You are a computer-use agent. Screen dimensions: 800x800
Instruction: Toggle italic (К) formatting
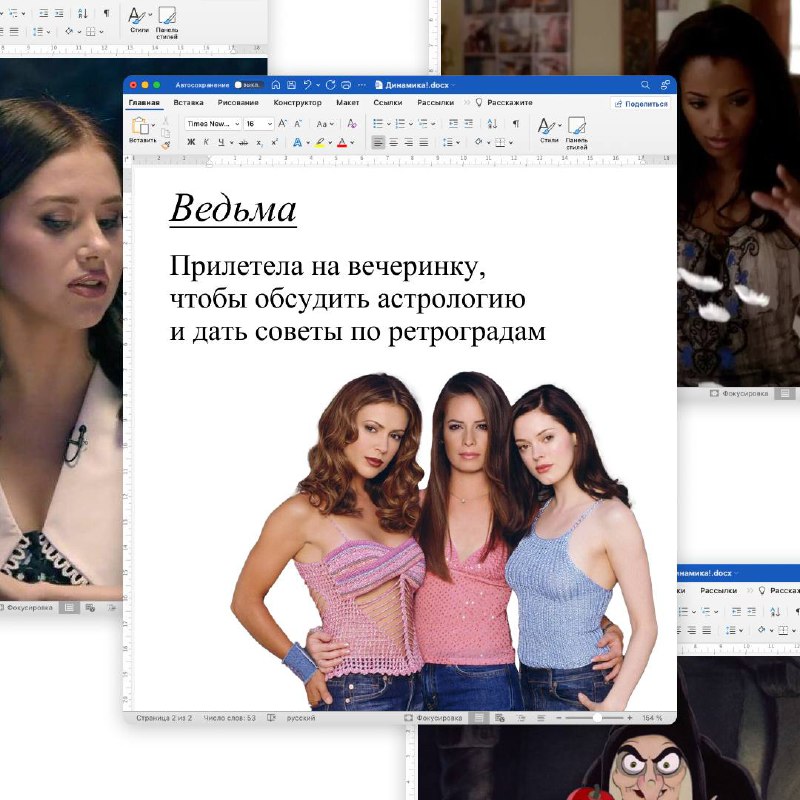206,142
